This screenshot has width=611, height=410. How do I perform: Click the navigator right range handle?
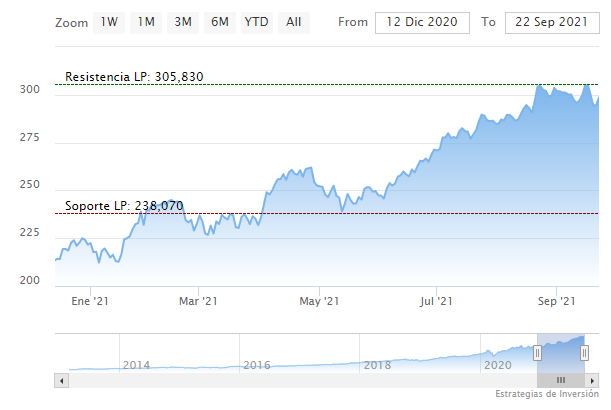coord(584,352)
